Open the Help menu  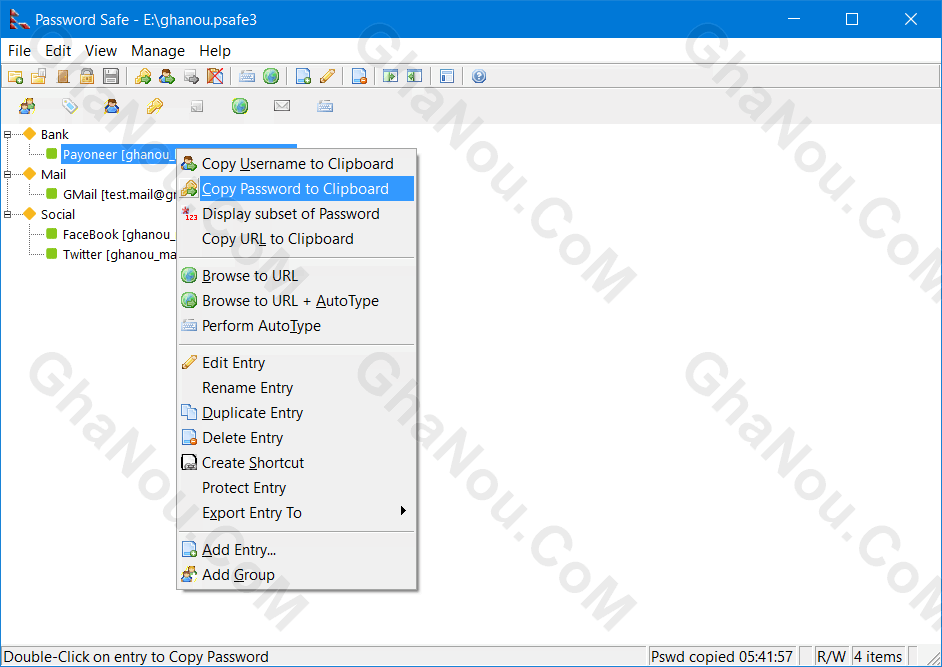(x=214, y=51)
